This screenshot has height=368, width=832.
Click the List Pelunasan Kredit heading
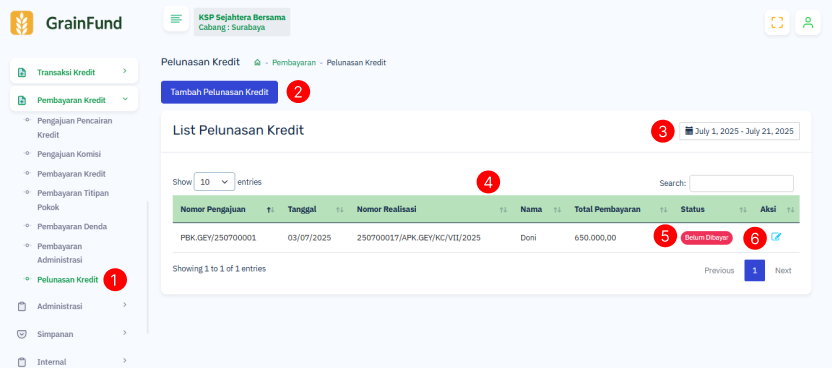pyautogui.click(x=238, y=130)
